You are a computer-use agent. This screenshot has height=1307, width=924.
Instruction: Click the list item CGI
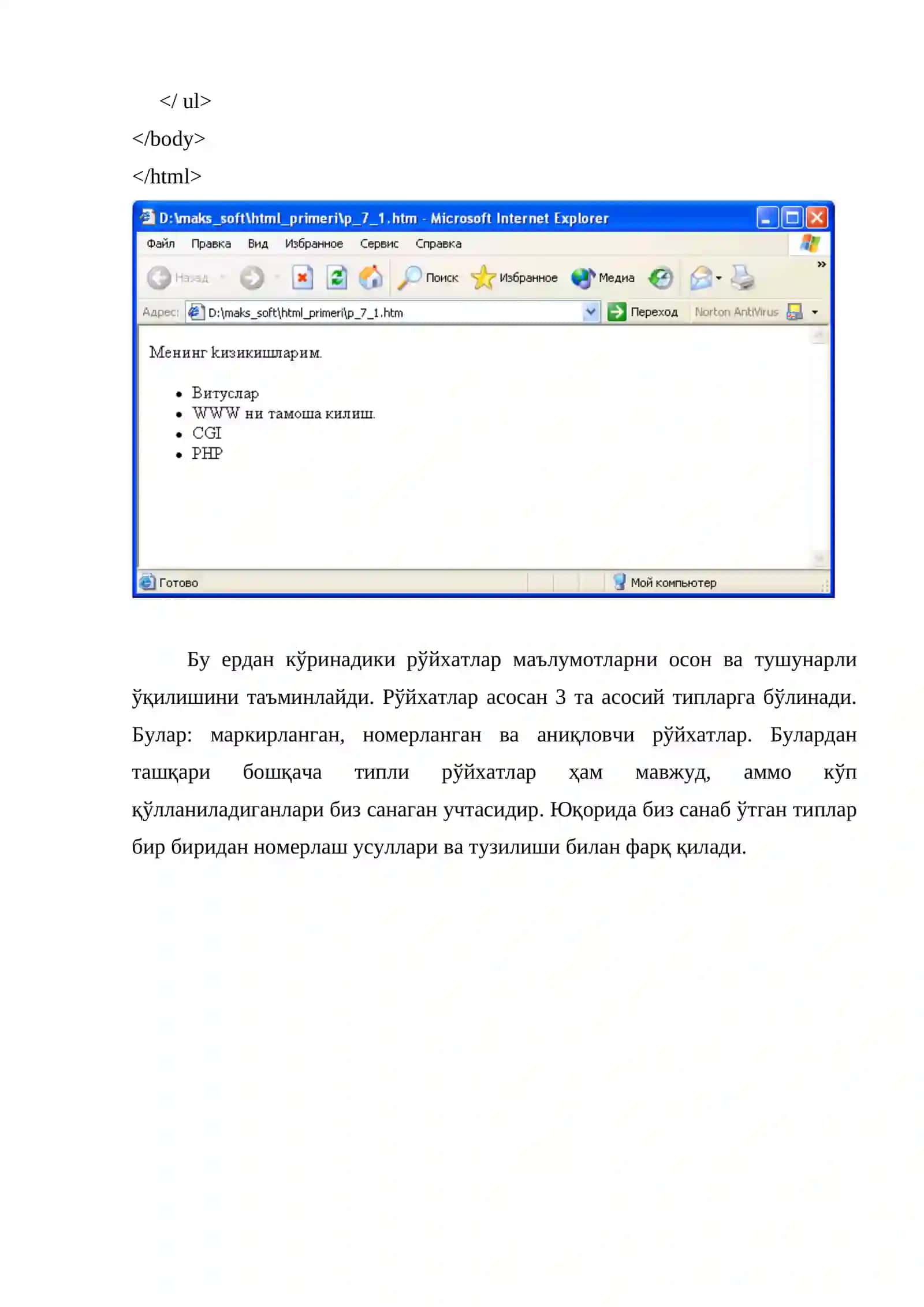[x=207, y=433]
